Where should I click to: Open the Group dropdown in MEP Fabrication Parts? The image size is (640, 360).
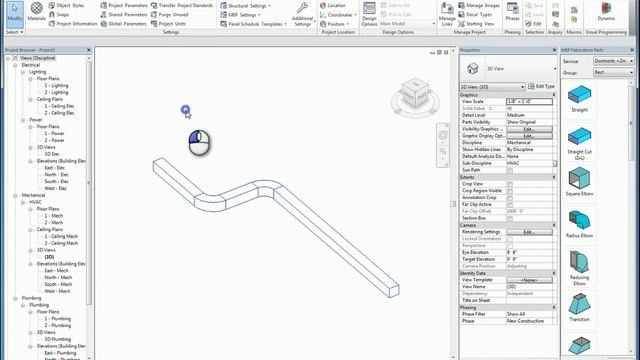click(x=613, y=72)
